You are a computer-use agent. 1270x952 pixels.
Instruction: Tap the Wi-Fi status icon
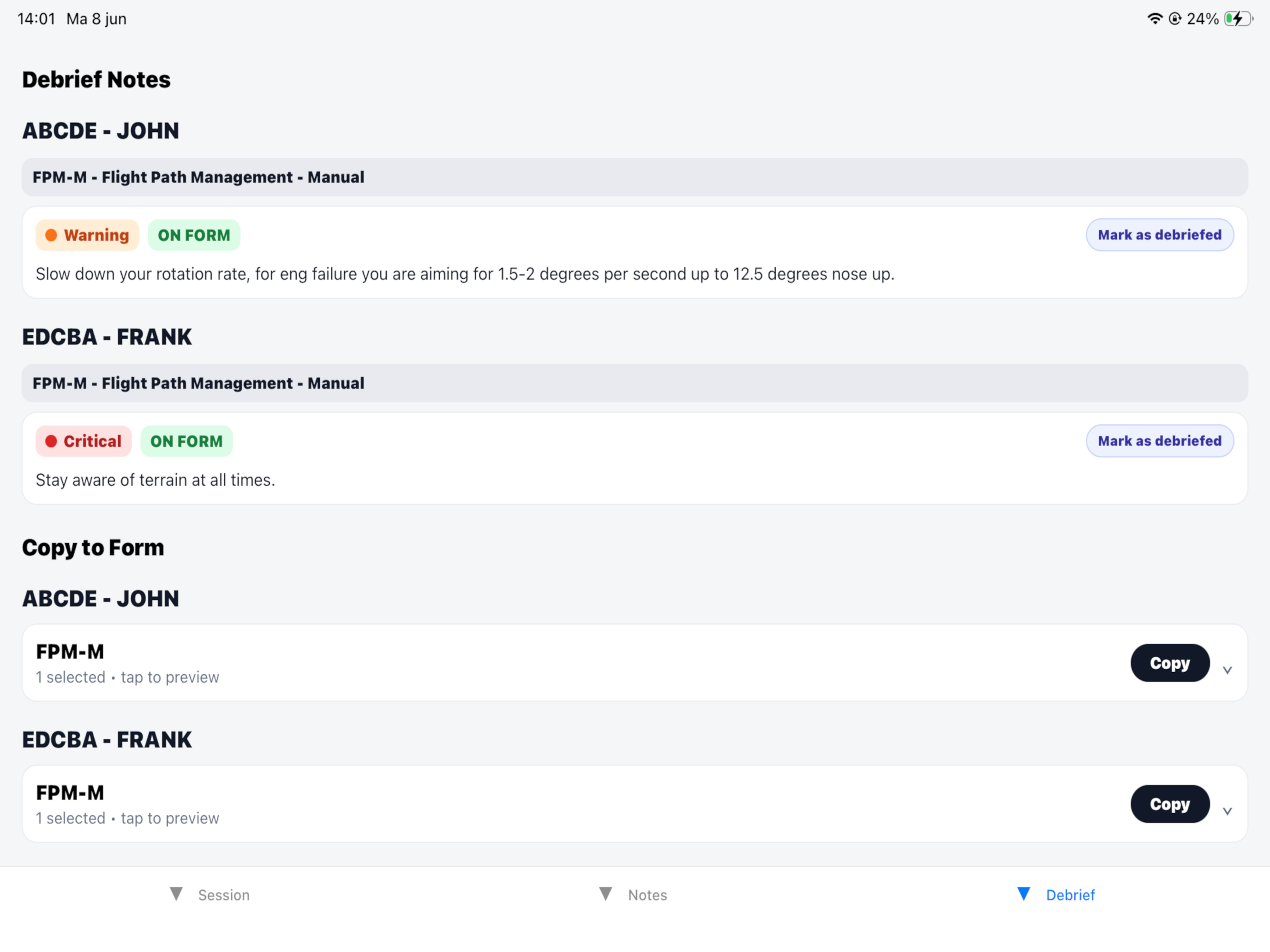pos(1155,19)
